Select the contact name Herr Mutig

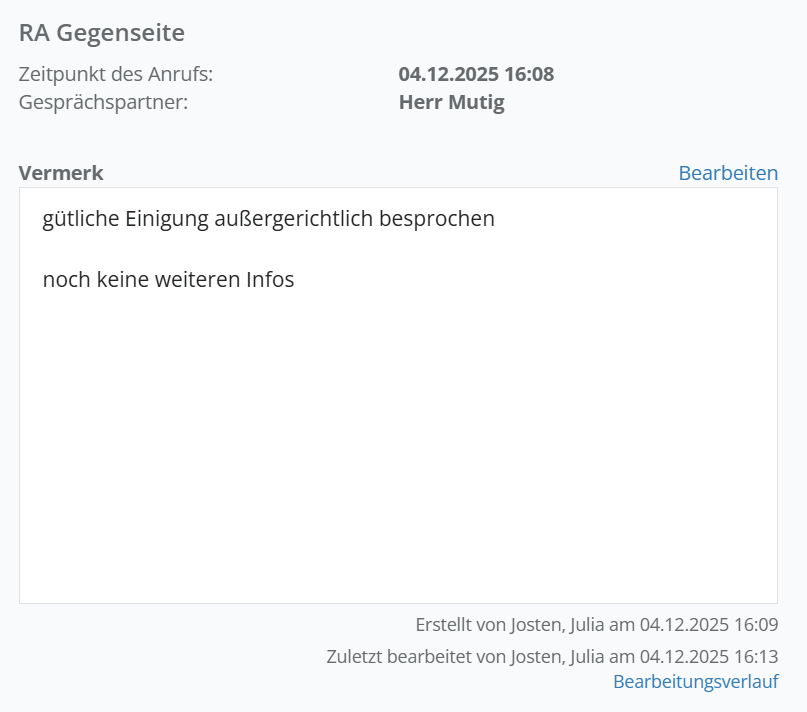coord(451,102)
